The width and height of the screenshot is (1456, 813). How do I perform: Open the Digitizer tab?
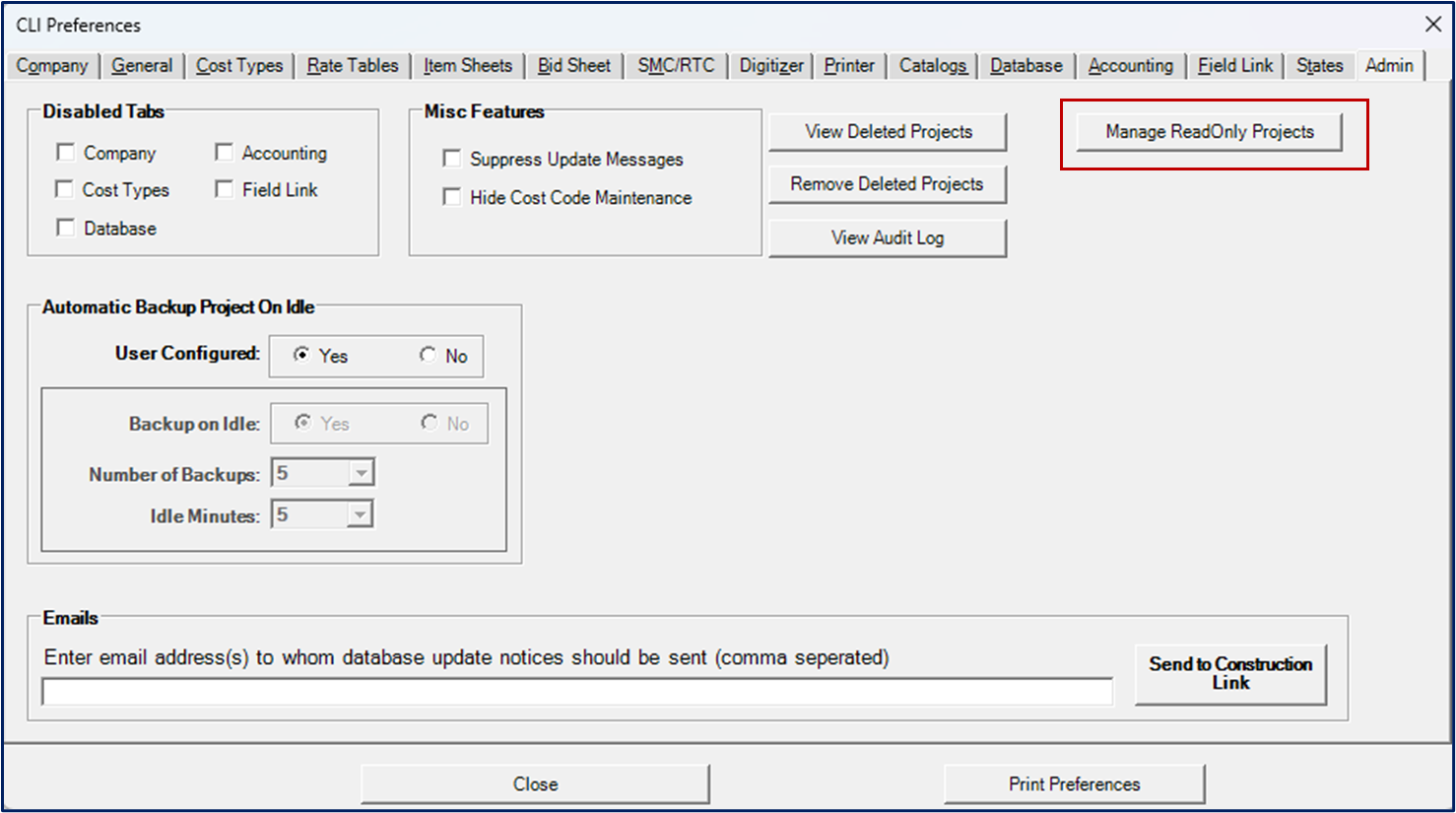click(x=771, y=66)
